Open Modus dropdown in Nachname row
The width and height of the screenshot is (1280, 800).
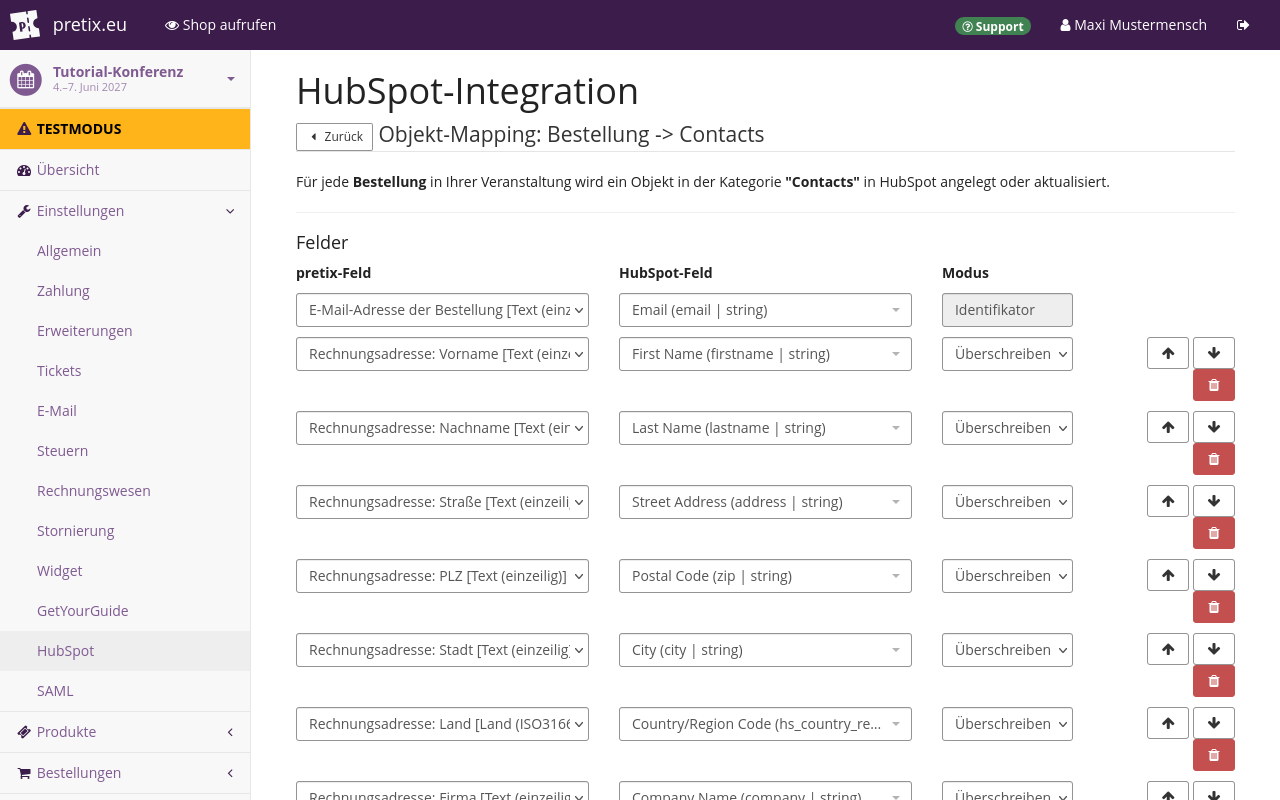click(1007, 428)
